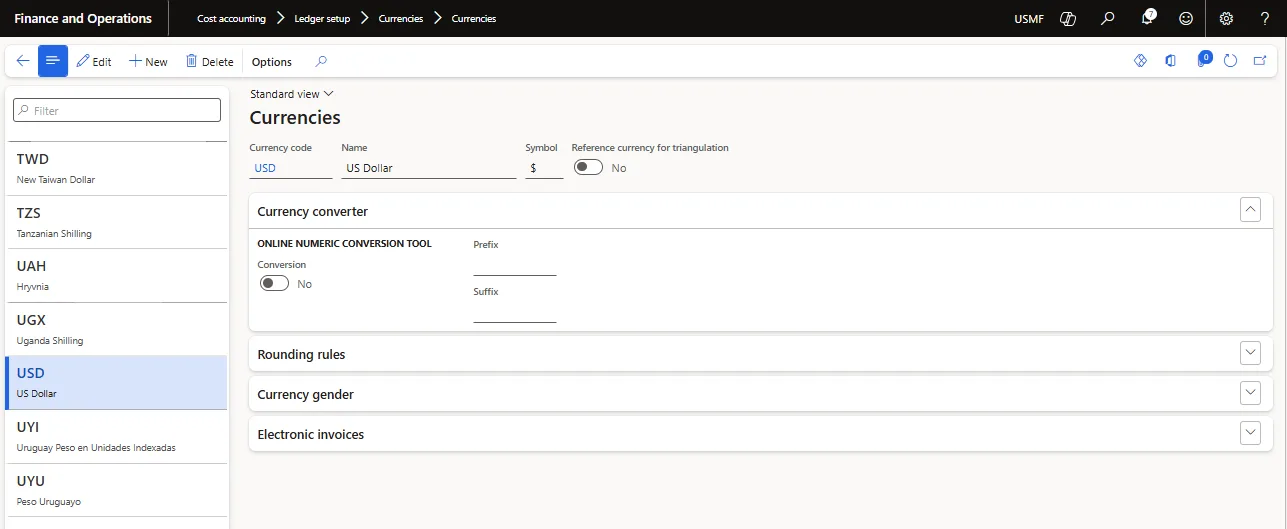The image size is (1287, 529).
Task: Select UYI Uruguay Peso en Unidades Indexadas
Action: [x=116, y=436]
